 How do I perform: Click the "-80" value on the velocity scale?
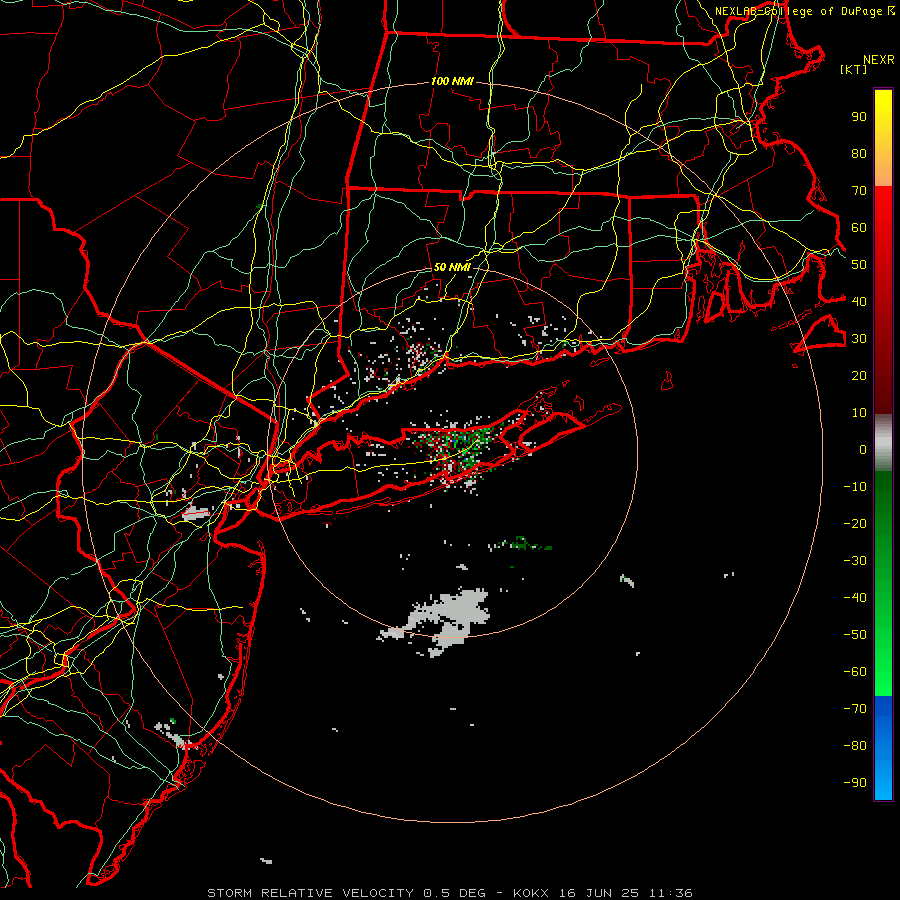click(x=855, y=746)
